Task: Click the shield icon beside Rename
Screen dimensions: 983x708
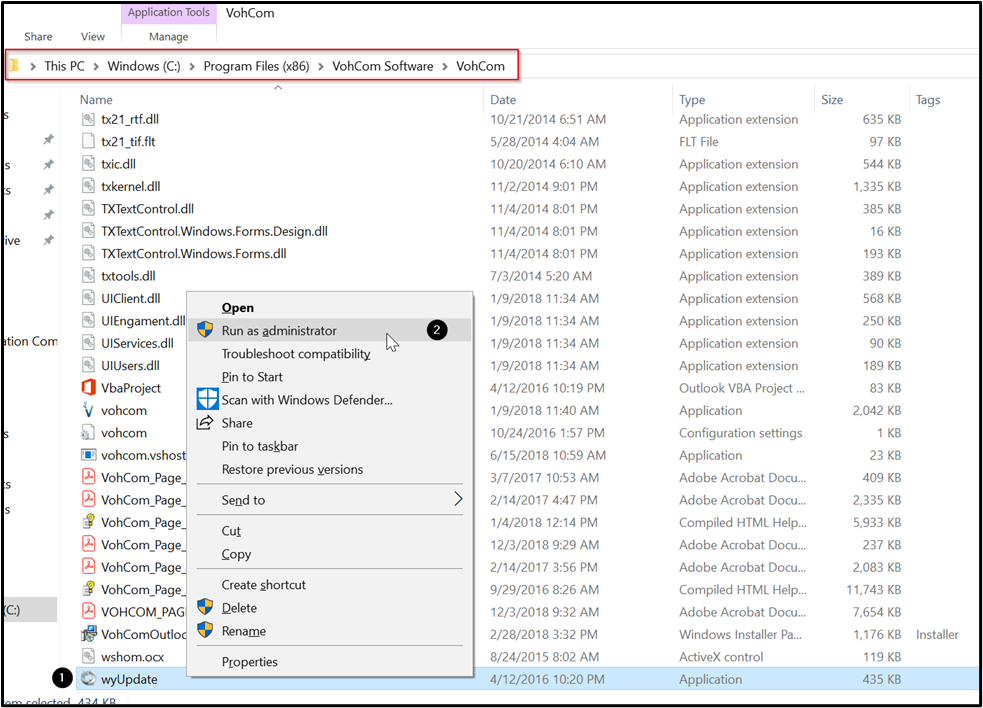Action: (x=205, y=630)
